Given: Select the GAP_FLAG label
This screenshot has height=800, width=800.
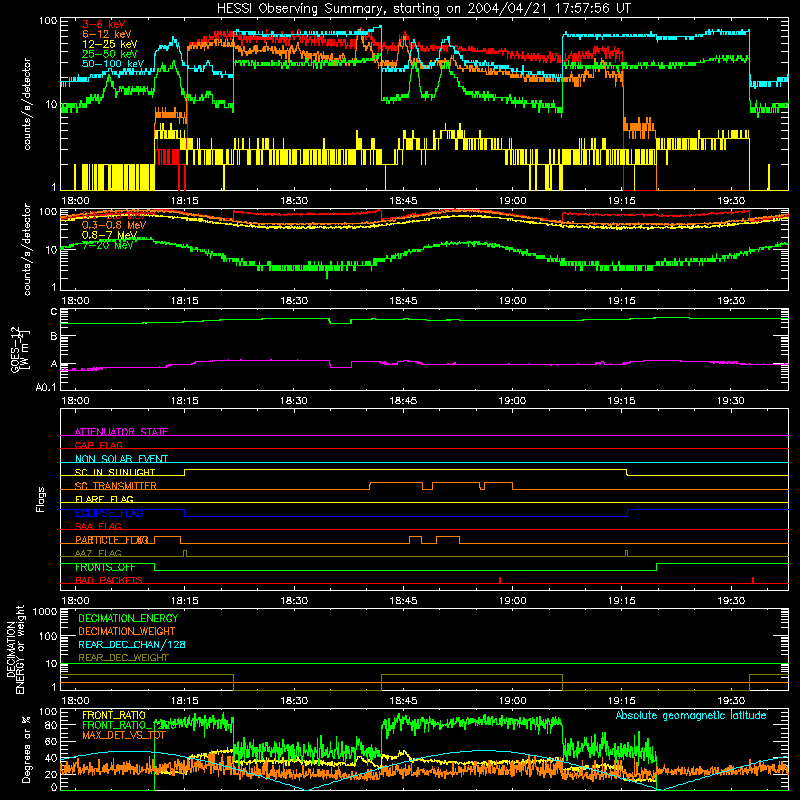Looking at the screenshot, I should tap(98, 445).
